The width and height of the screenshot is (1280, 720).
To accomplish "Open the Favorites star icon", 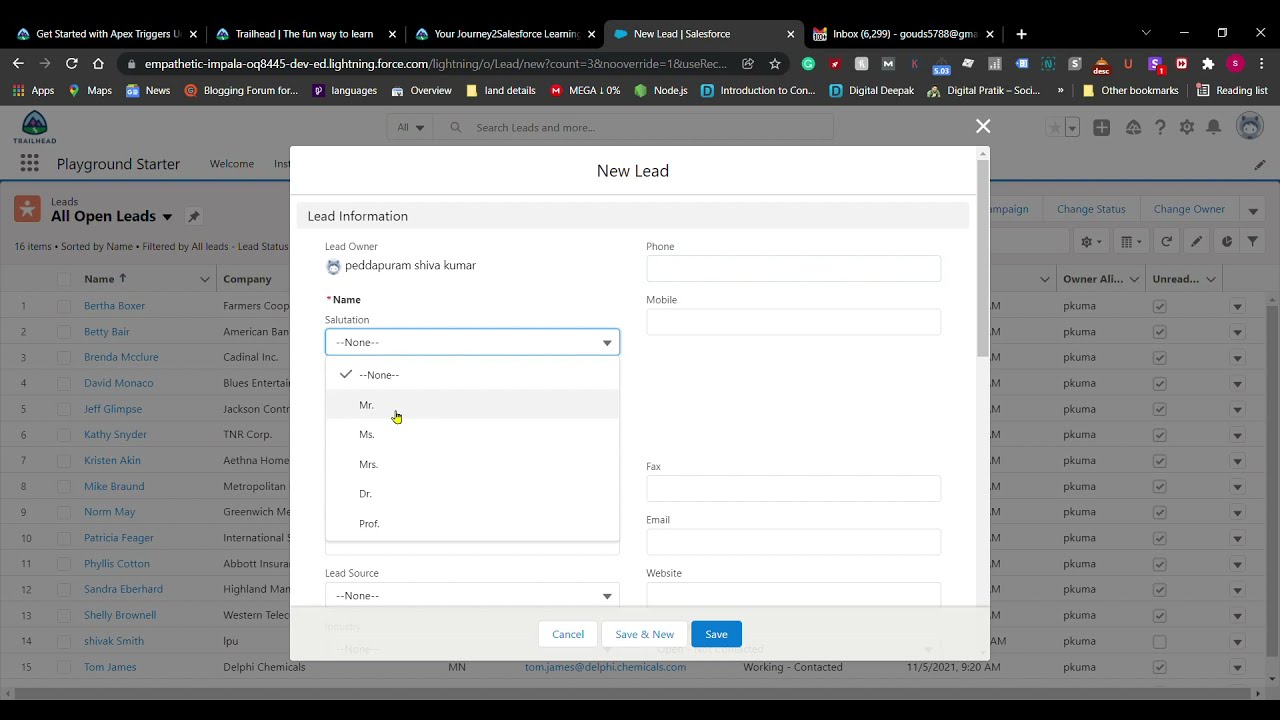I will pos(1055,128).
